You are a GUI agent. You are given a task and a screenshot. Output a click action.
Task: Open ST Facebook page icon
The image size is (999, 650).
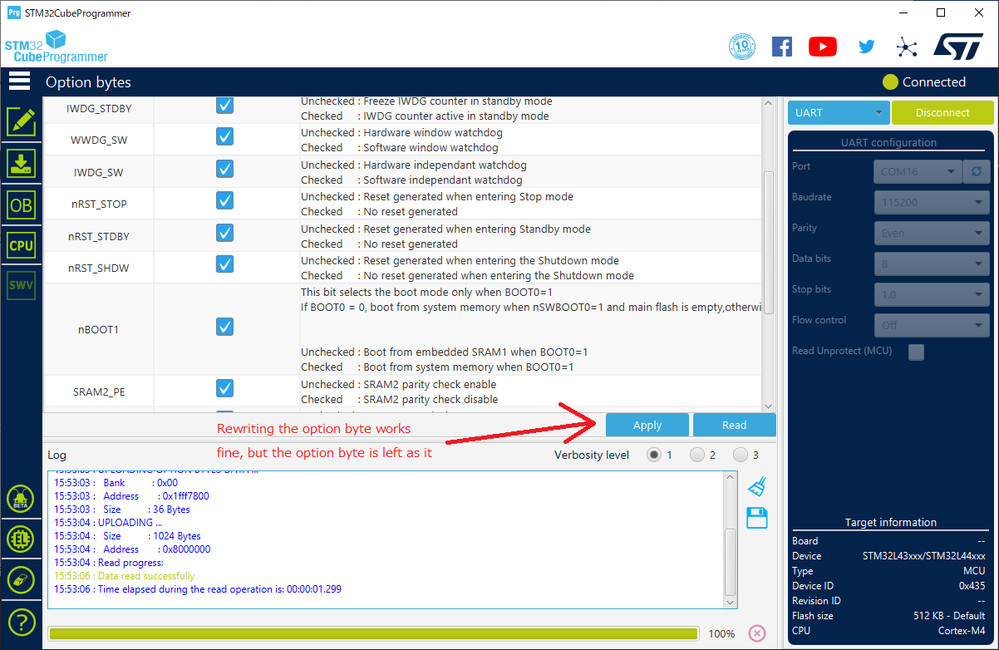pos(782,47)
